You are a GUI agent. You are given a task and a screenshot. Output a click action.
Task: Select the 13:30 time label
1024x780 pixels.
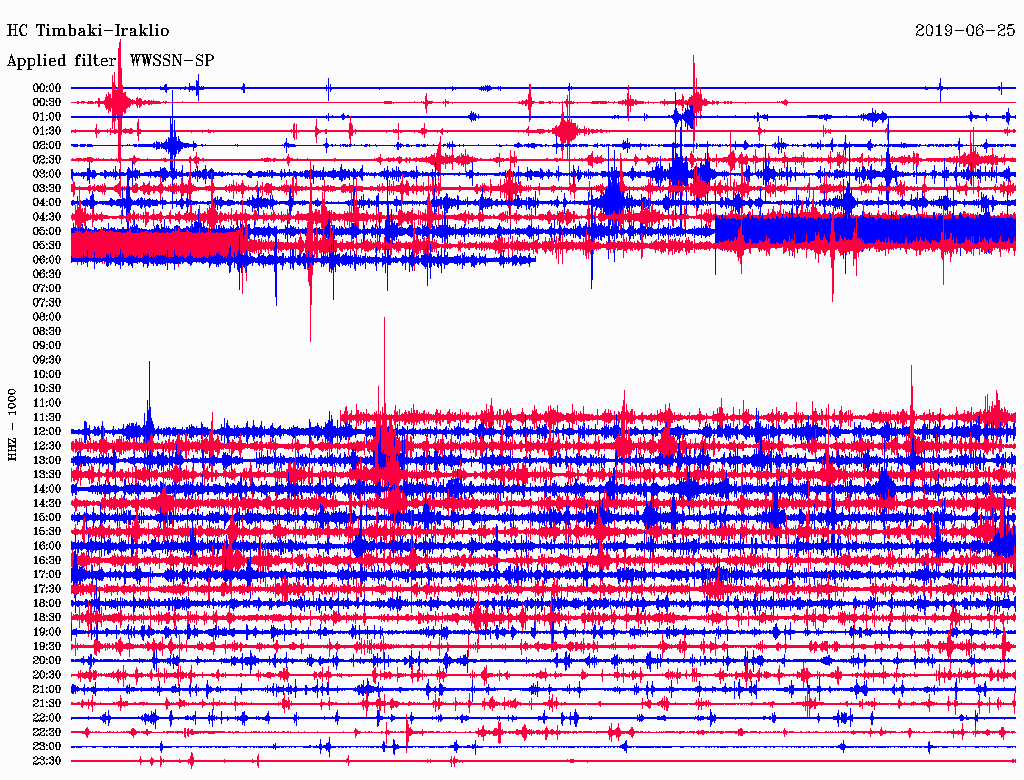coord(47,475)
